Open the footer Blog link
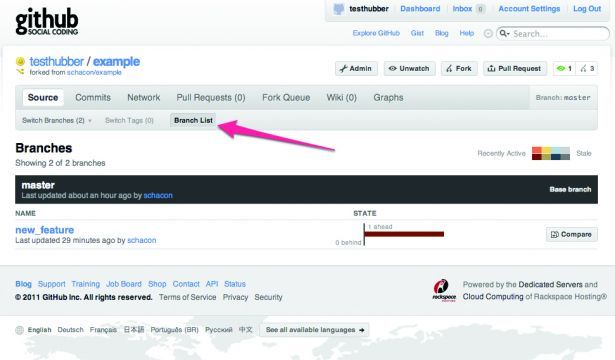The image size is (615, 360). [23, 284]
